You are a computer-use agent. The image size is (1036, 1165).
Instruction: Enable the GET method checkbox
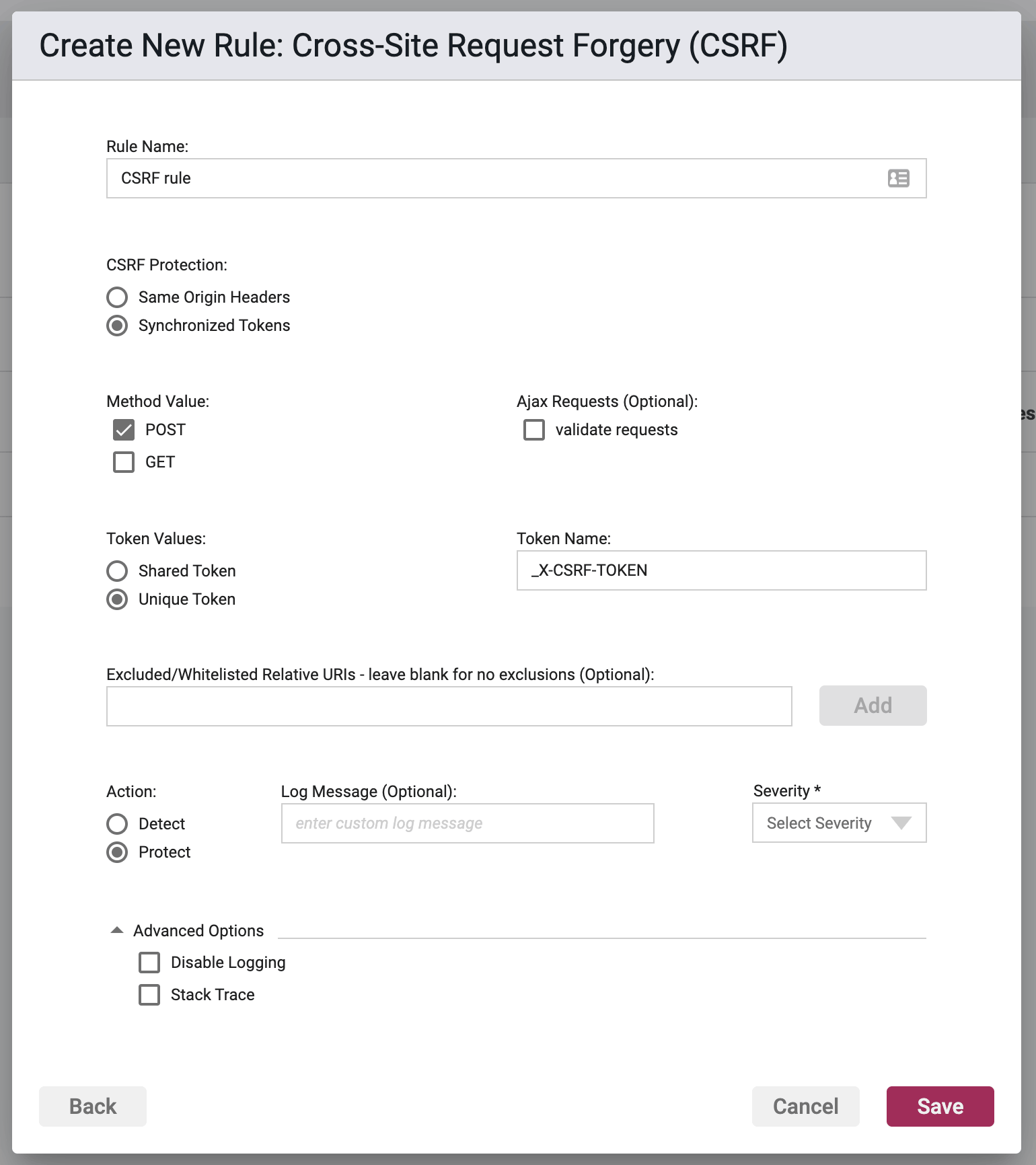124,462
